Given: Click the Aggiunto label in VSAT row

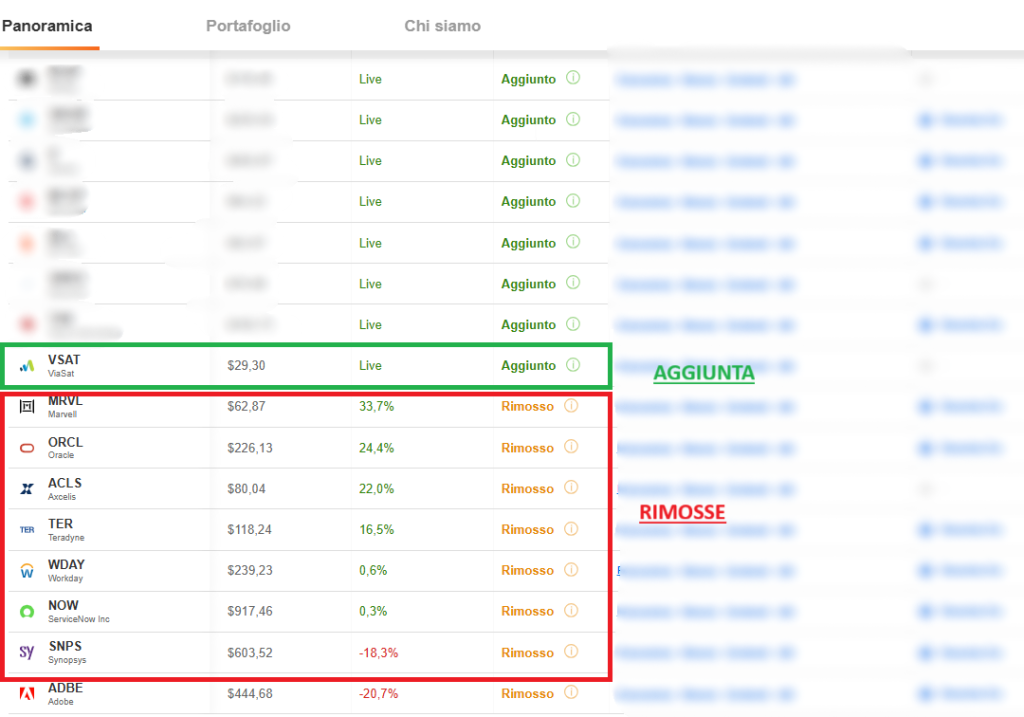Looking at the screenshot, I should pyautogui.click(x=528, y=366).
